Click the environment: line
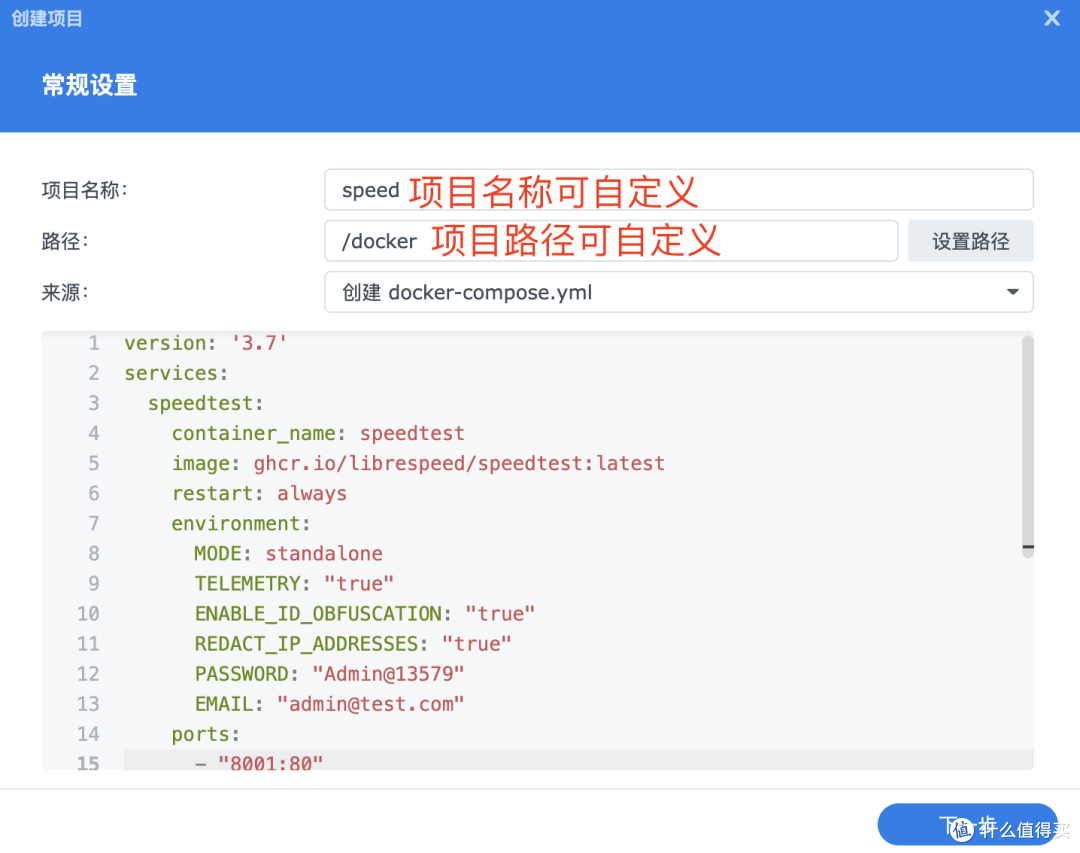Image resolution: width=1080 pixels, height=853 pixels. click(x=240, y=524)
